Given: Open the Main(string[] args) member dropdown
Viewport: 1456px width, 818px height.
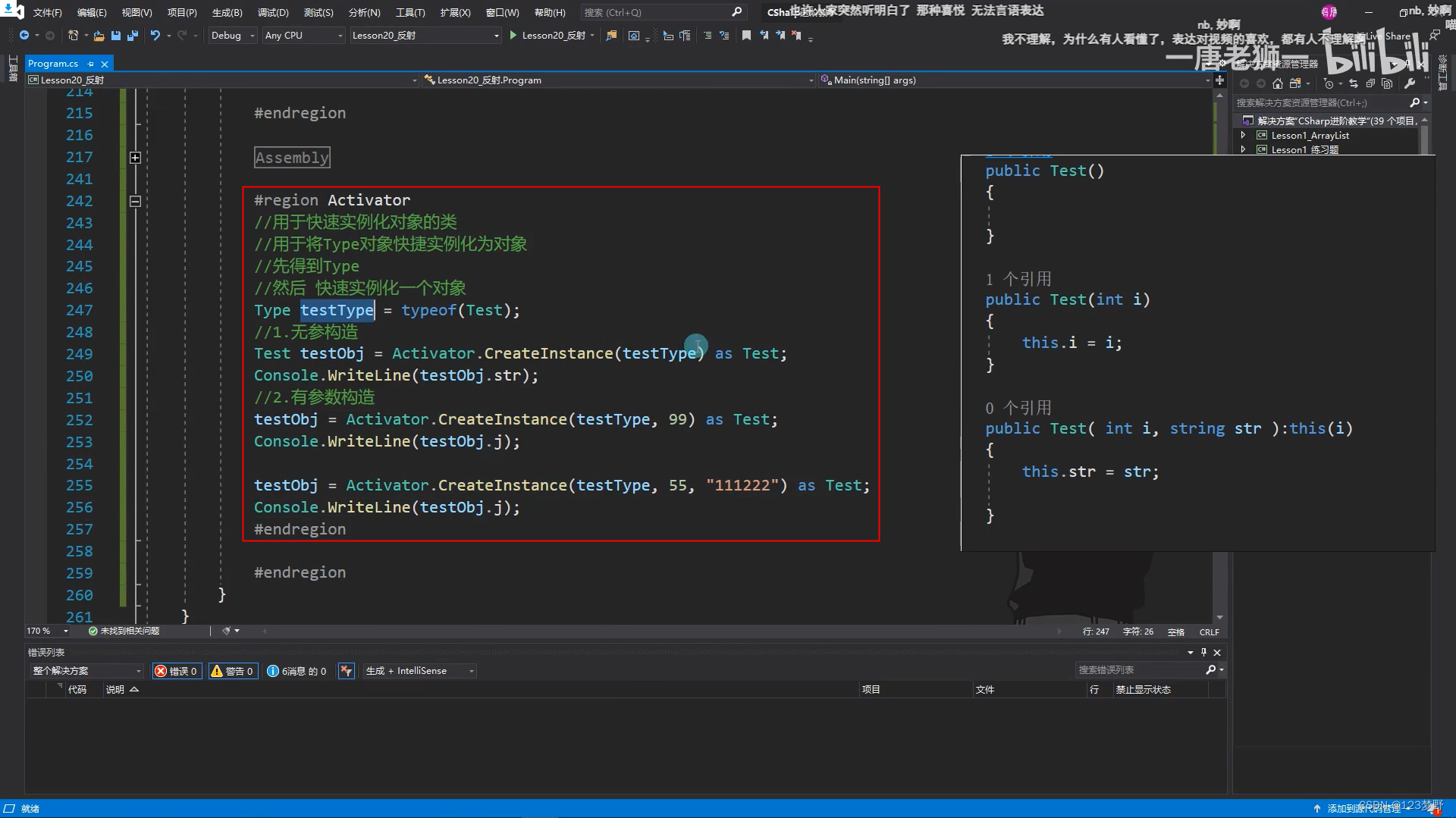Looking at the screenshot, I should pos(1015,80).
